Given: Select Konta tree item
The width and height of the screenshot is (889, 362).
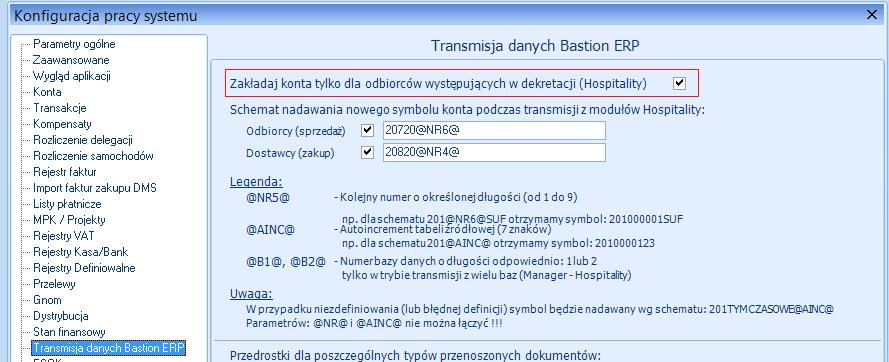Looking at the screenshot, I should pos(47,92).
